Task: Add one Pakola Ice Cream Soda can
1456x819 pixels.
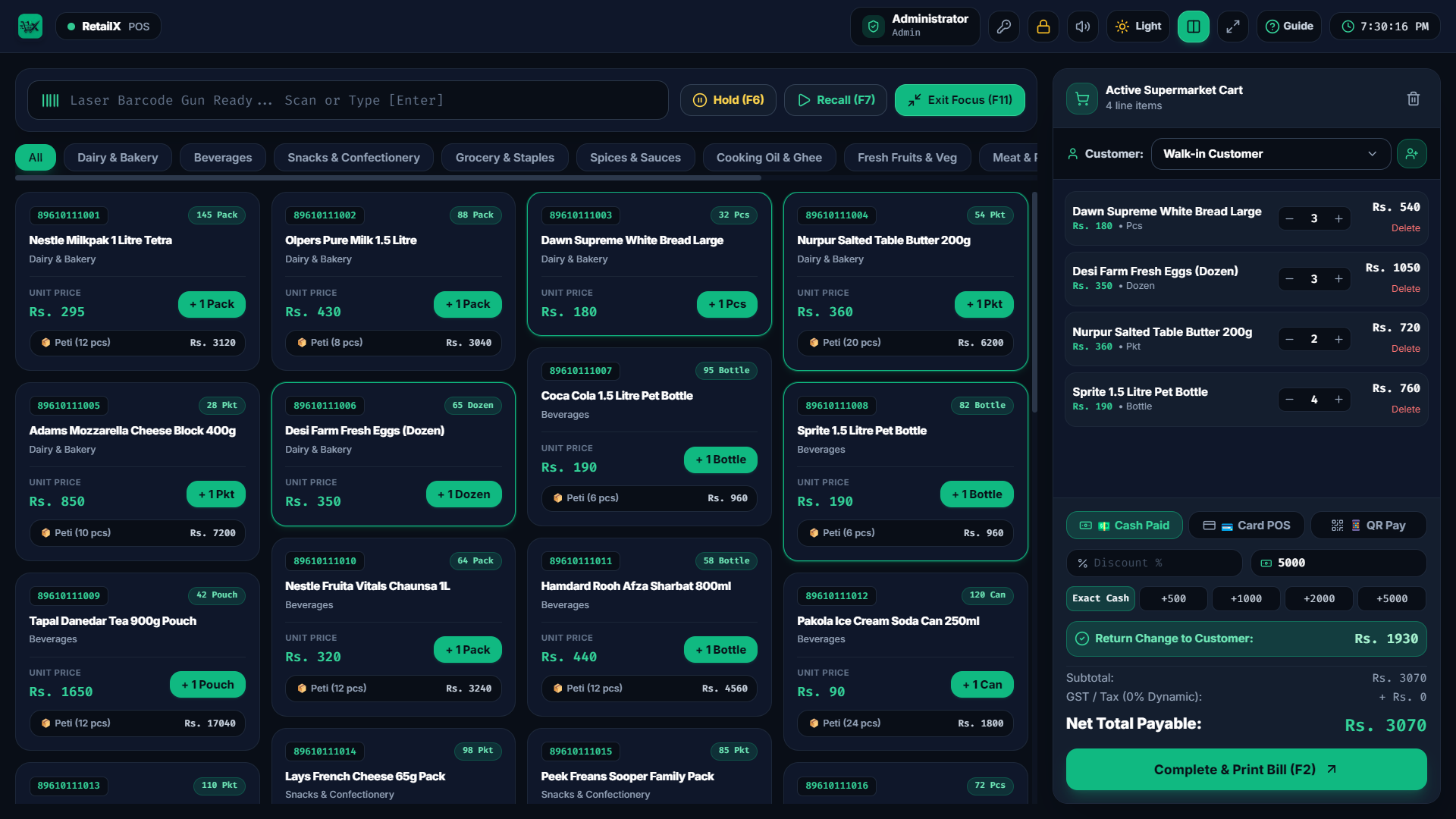Action: tap(982, 685)
